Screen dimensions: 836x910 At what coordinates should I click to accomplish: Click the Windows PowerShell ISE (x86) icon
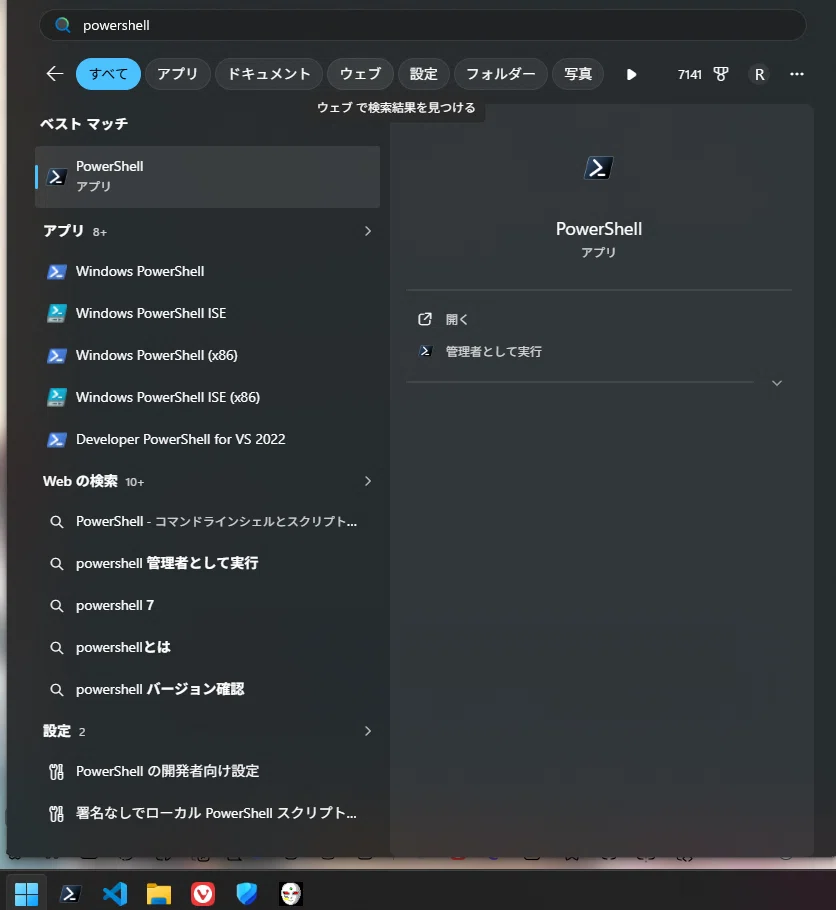point(56,397)
